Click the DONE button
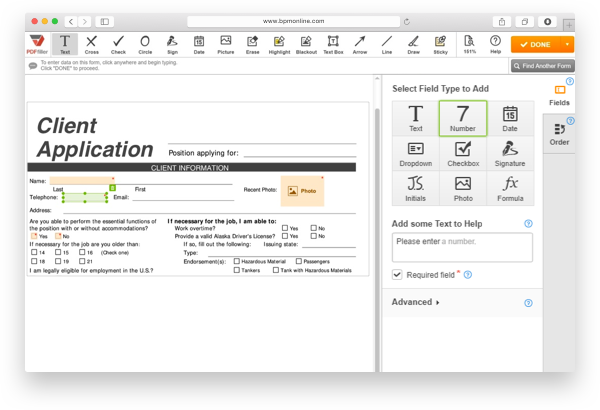 tap(536, 44)
